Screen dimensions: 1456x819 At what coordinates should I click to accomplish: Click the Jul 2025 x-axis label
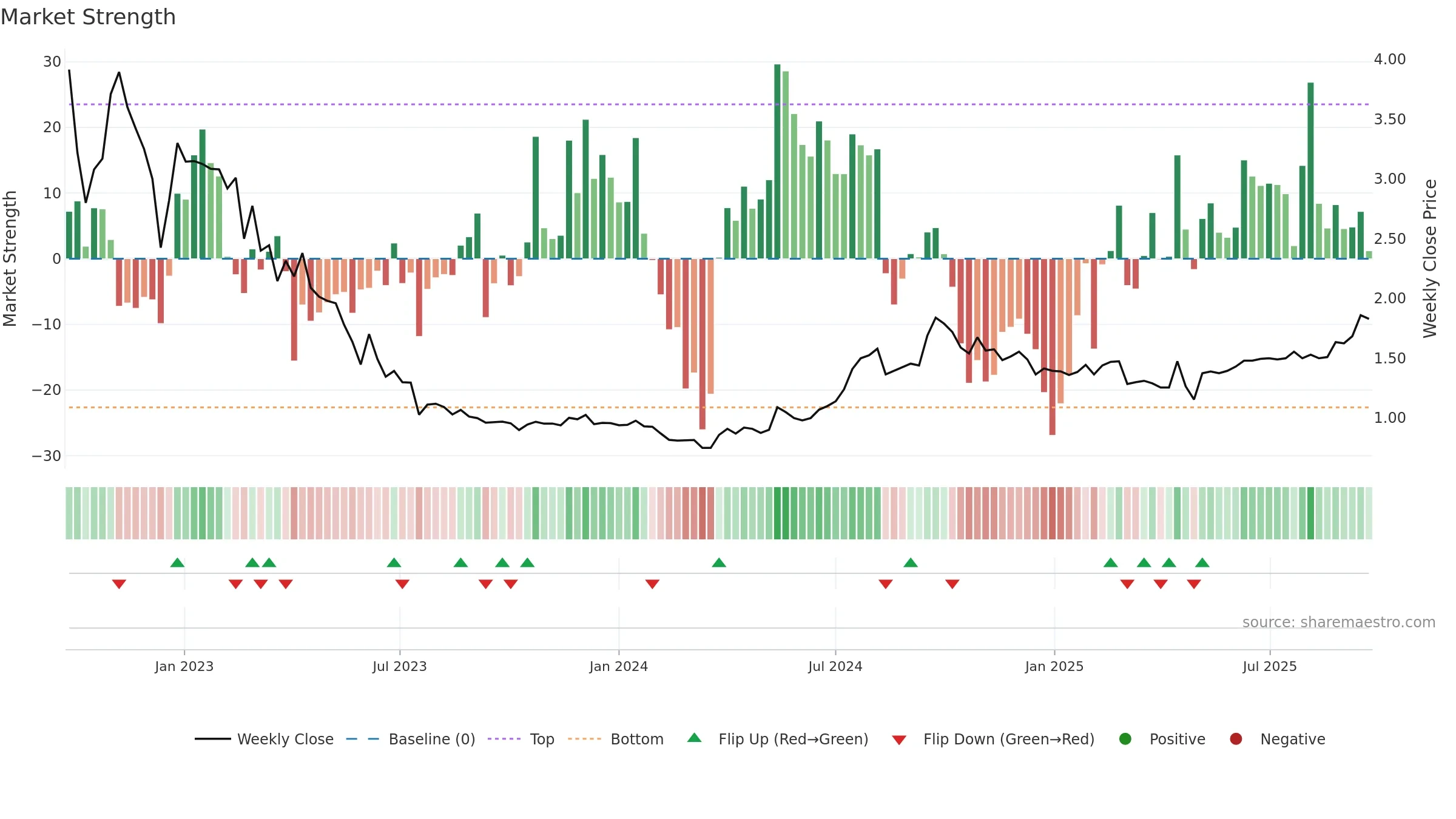coord(1270,667)
